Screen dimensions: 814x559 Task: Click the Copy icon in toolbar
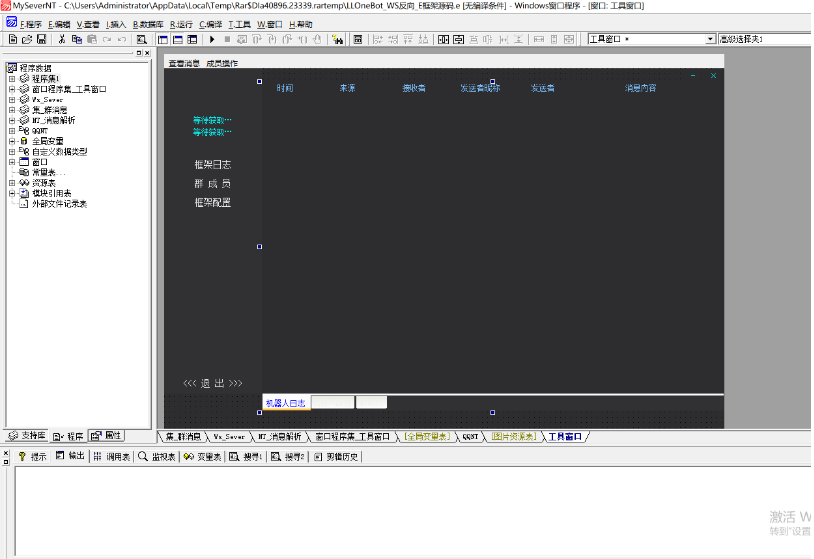(x=77, y=39)
